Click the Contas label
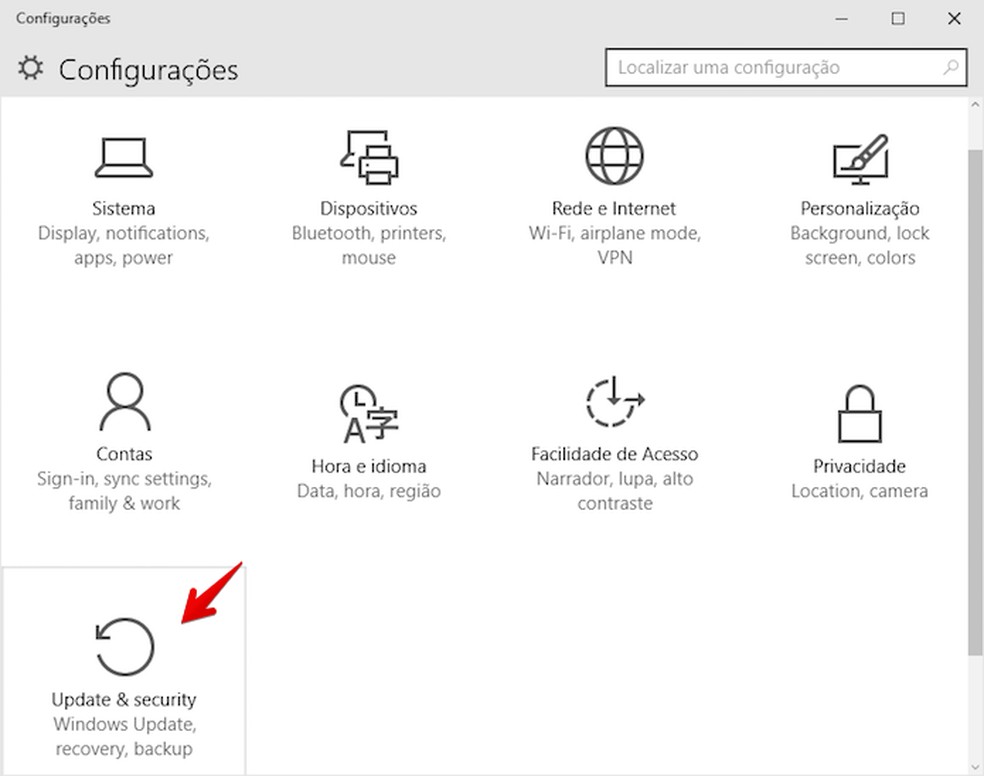Image resolution: width=984 pixels, height=776 pixels. [124, 454]
